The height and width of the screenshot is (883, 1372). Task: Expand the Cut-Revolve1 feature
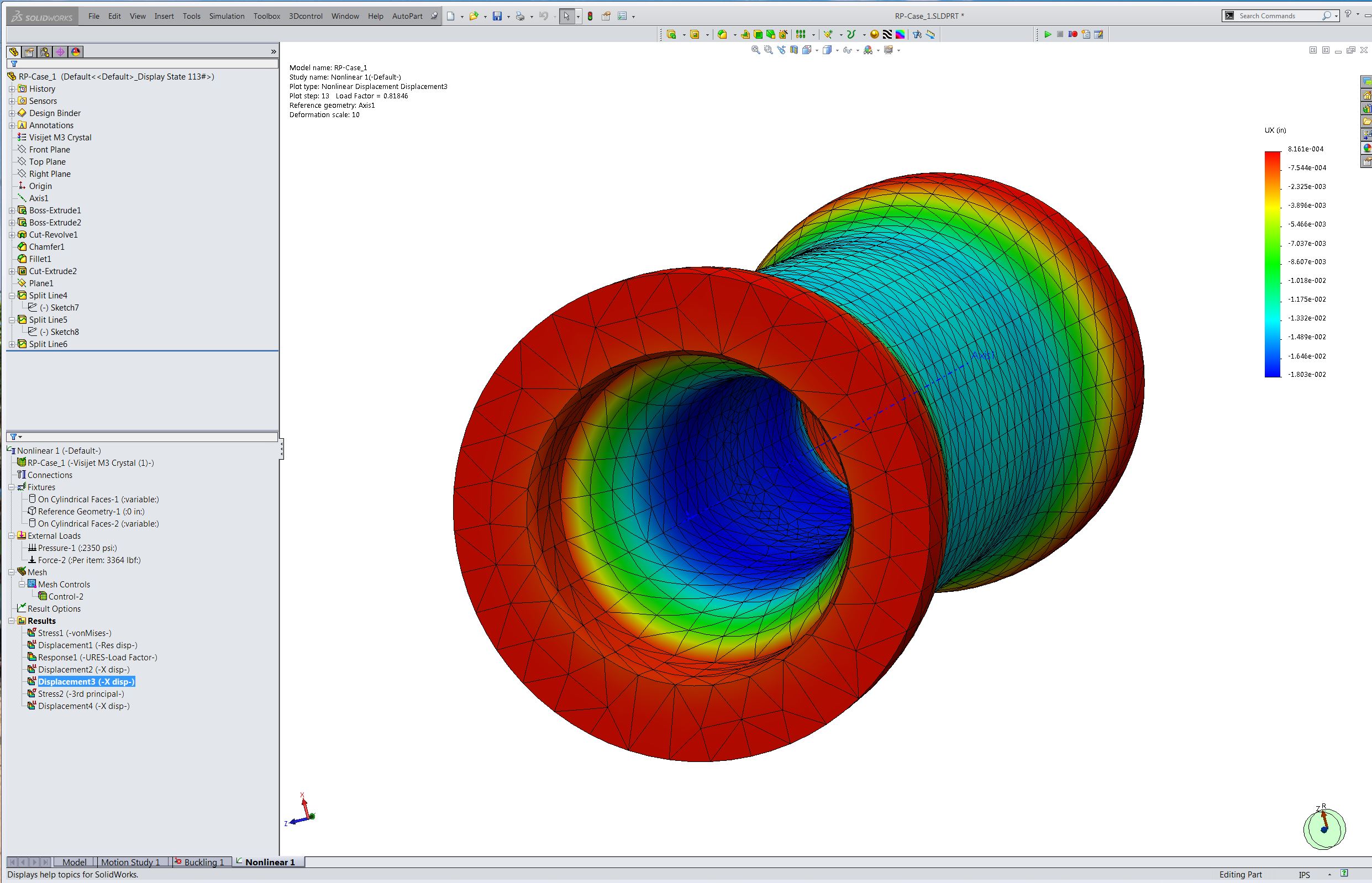pos(12,234)
